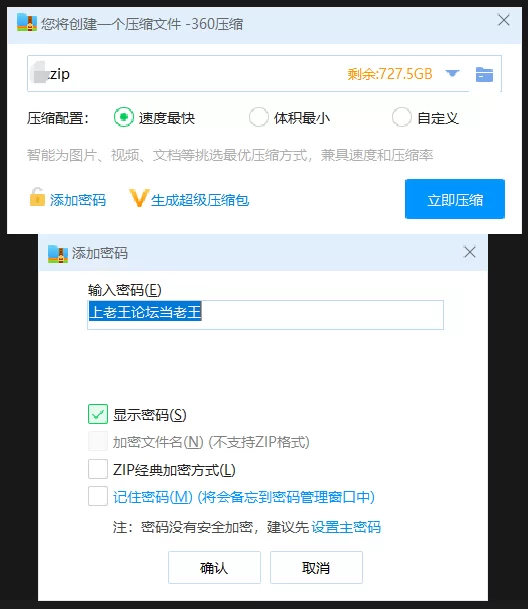The height and width of the screenshot is (609, 528).
Task: Close the 360压缩 create archive window
Action: click(x=504, y=20)
